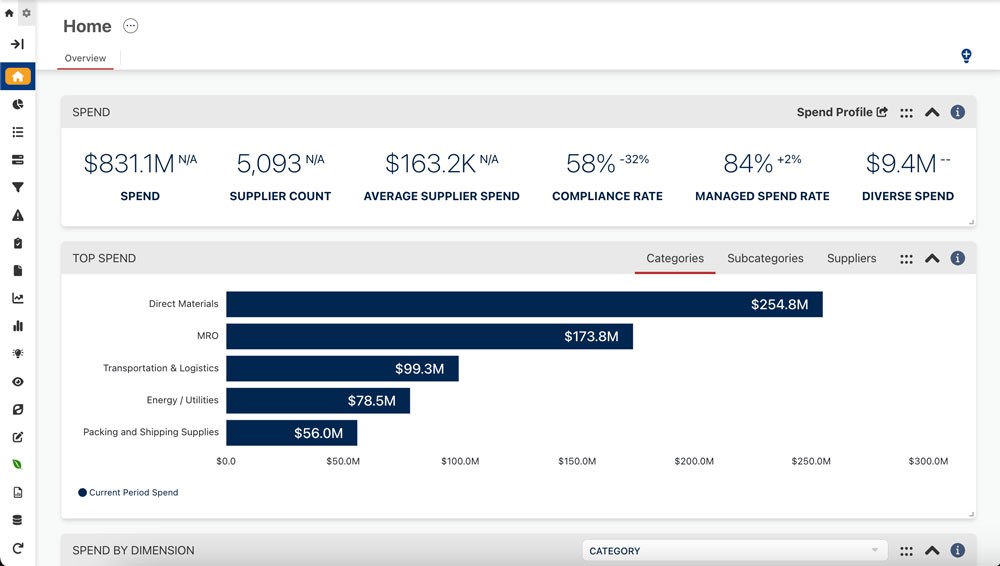Open the CATEGORY dimension dropdown
Screen dimensions: 1000x566
[x=734, y=551]
